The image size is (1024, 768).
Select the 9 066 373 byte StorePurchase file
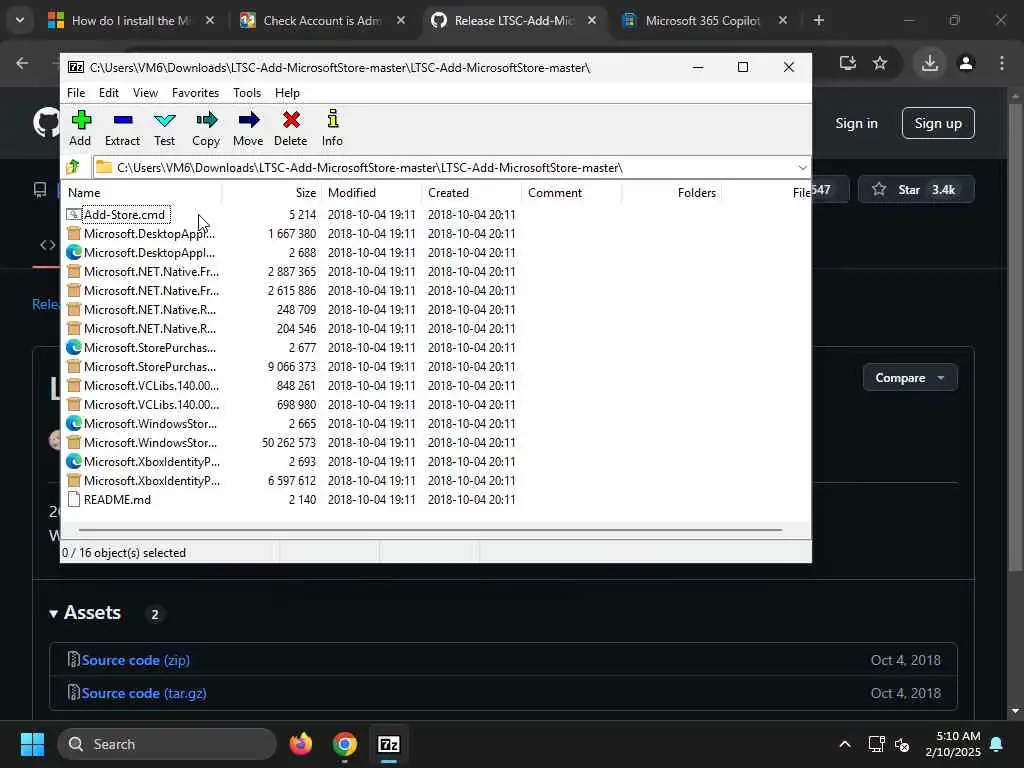[150, 367]
